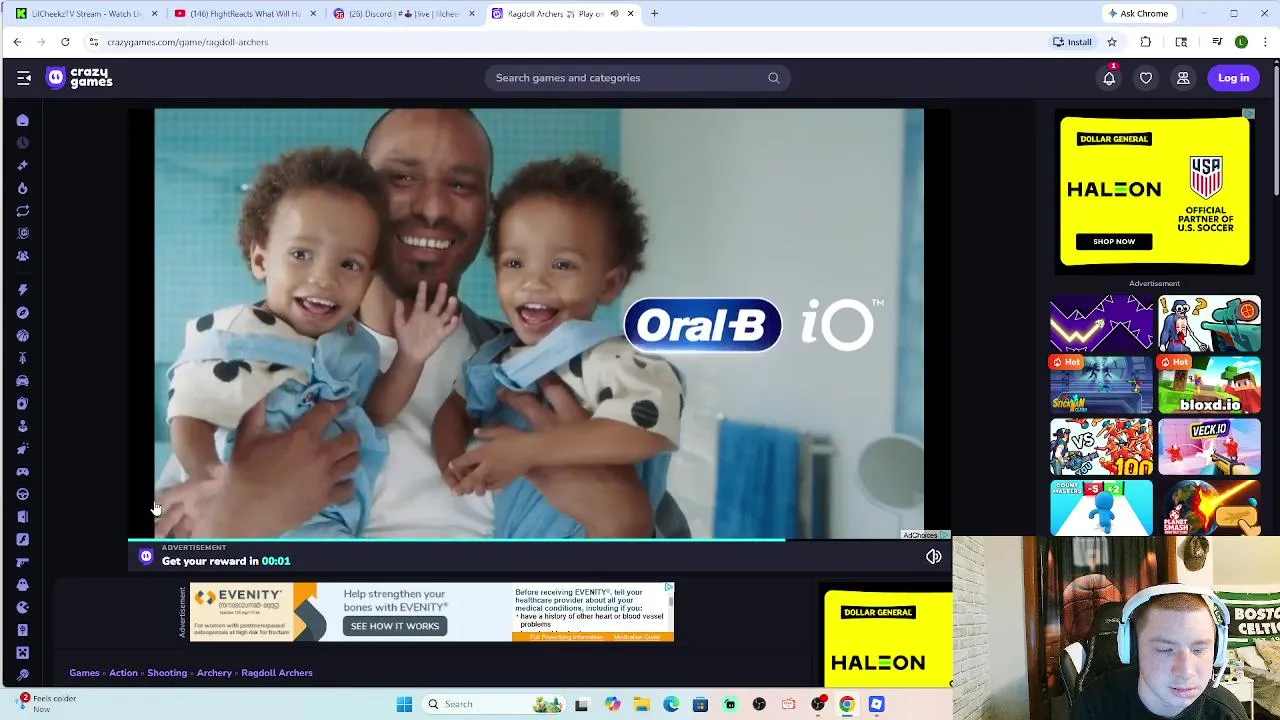
Task: Open Chrome extensions puzzle icon
Action: coord(1146,42)
